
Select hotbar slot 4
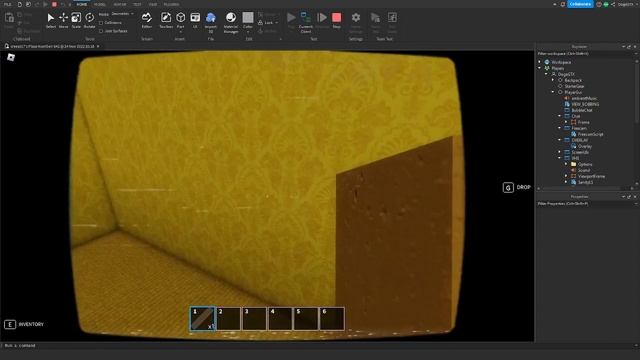(280, 318)
